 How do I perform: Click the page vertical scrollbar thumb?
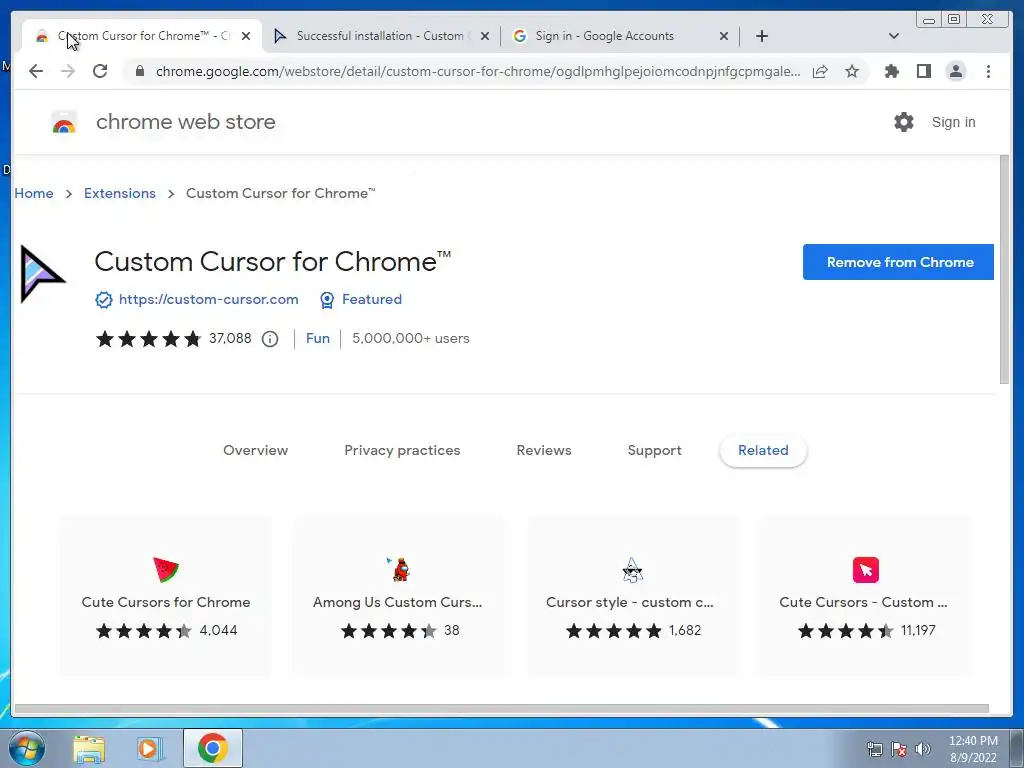1004,269
